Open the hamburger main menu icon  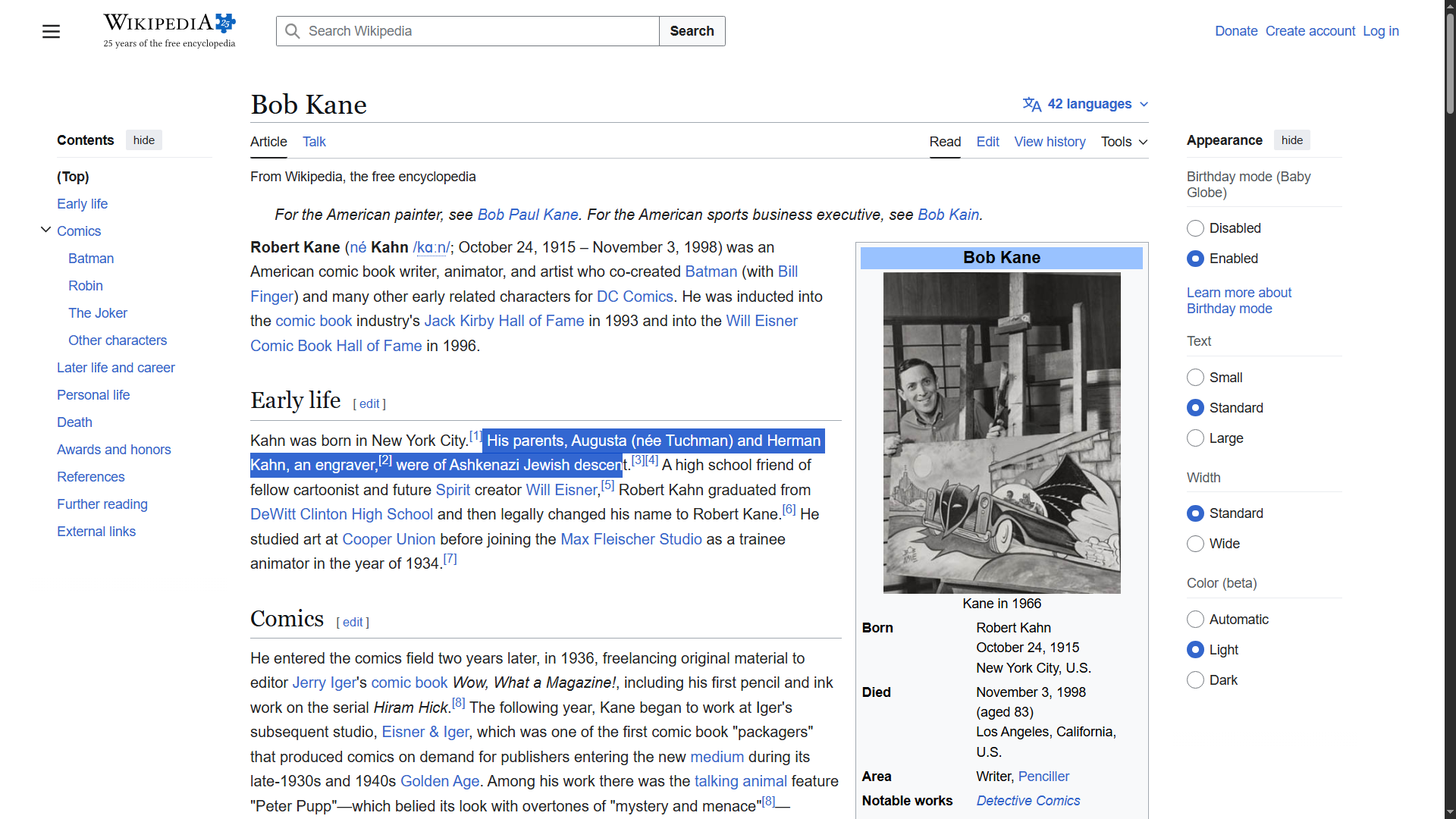[x=51, y=31]
